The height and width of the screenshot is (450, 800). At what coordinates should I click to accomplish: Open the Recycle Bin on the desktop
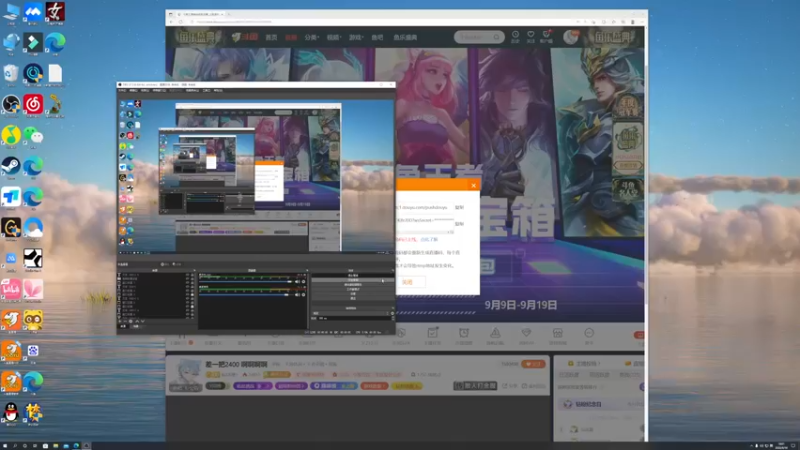point(11,73)
